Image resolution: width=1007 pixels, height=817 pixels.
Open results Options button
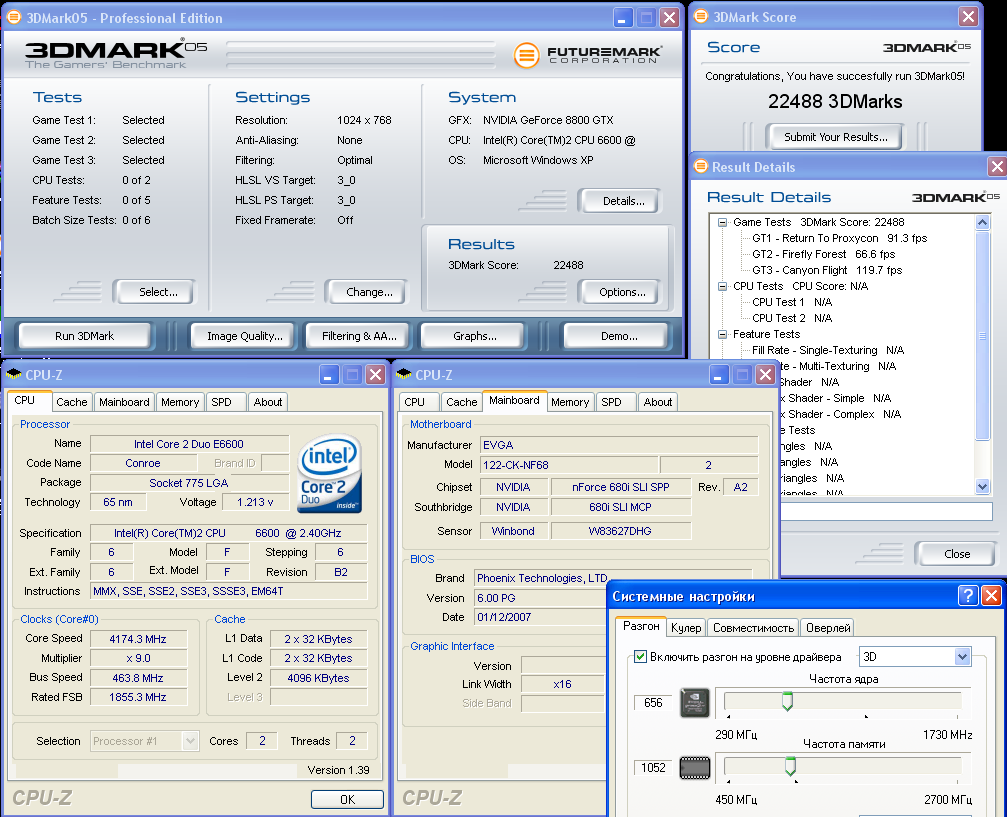[622, 292]
